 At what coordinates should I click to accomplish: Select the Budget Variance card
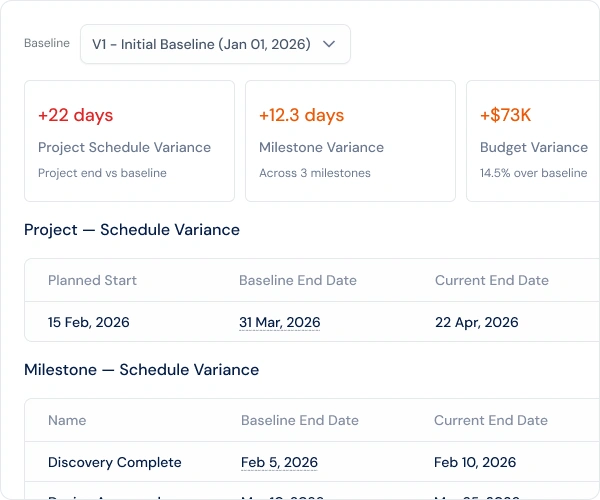coord(533,141)
